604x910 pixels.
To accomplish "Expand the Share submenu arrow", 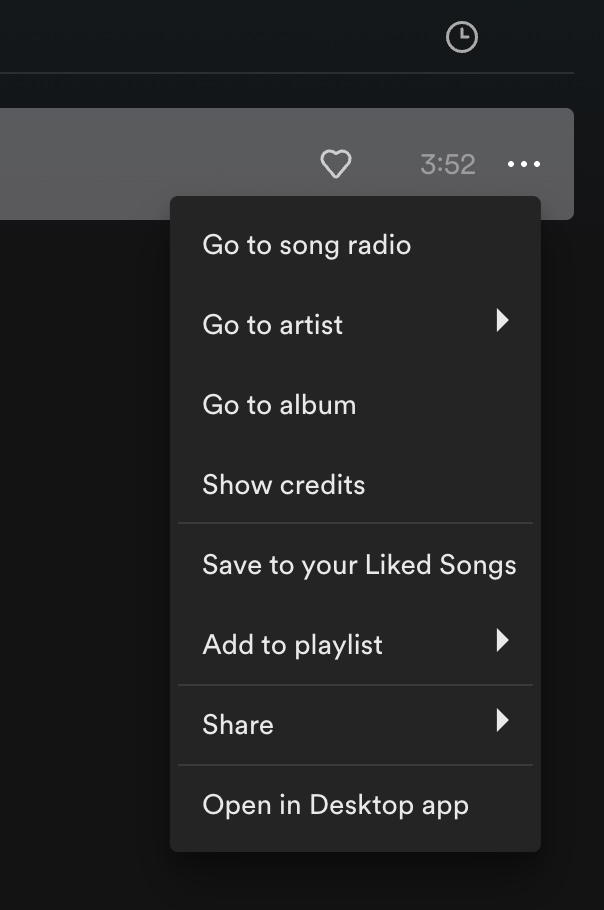I will click(502, 721).
